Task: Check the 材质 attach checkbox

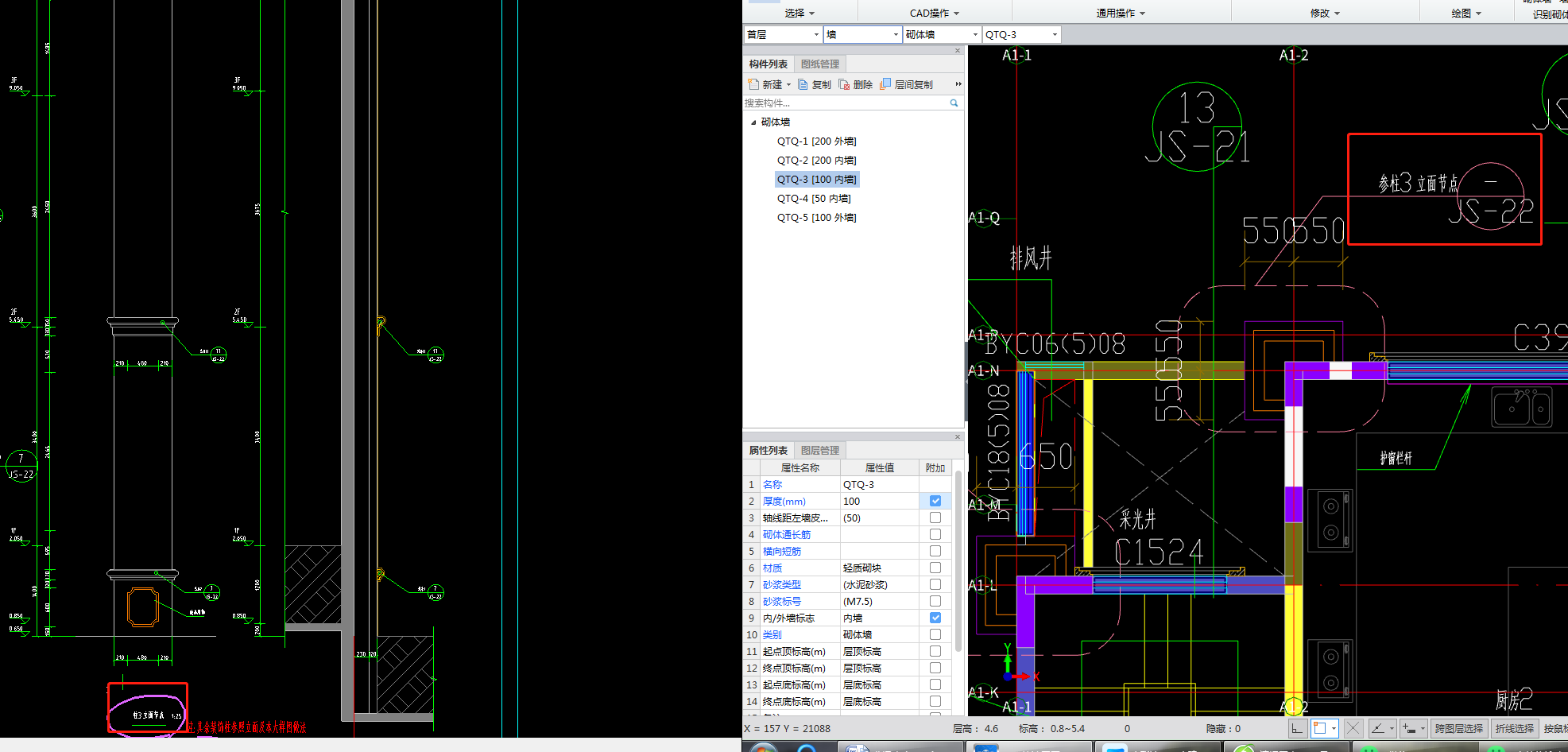Action: (x=935, y=568)
